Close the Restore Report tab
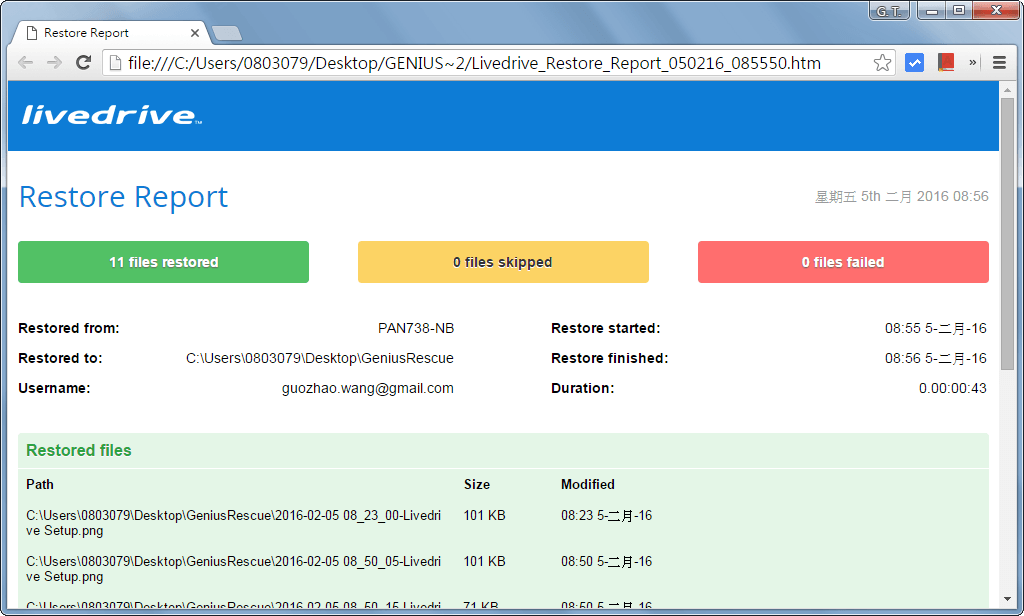This screenshot has width=1024, height=616. (x=195, y=33)
